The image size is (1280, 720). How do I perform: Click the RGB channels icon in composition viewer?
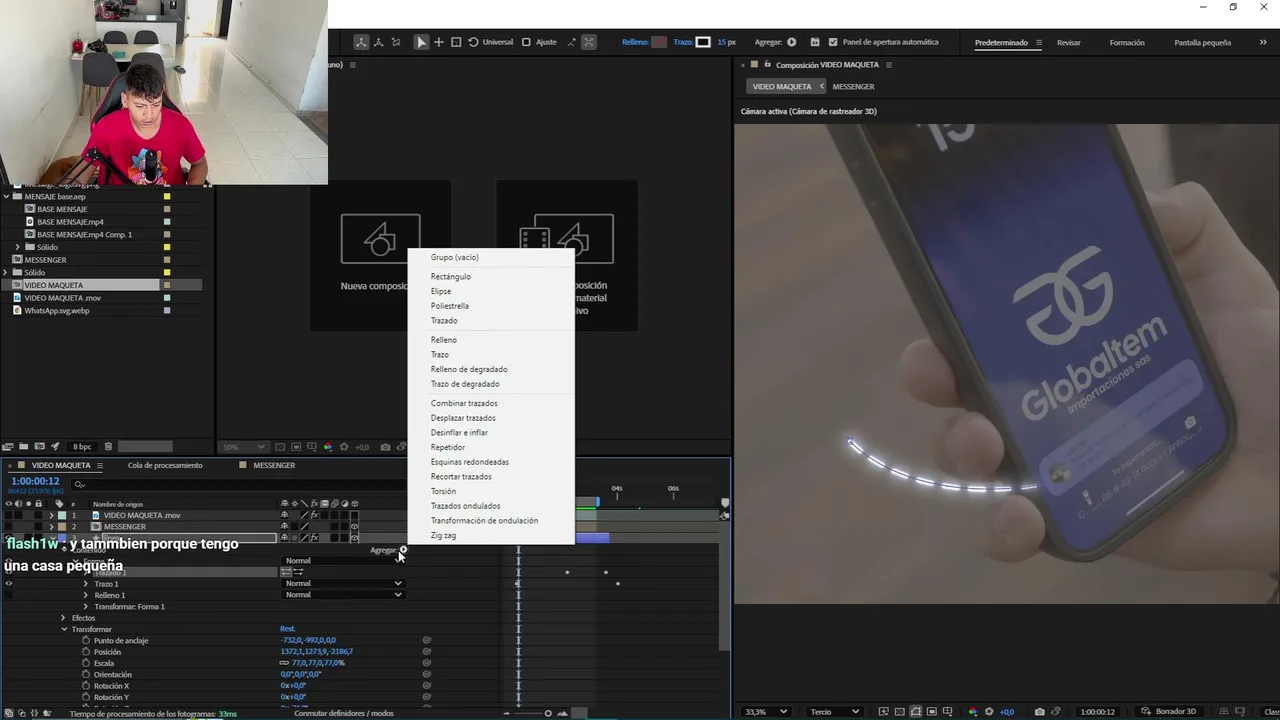[973, 712]
